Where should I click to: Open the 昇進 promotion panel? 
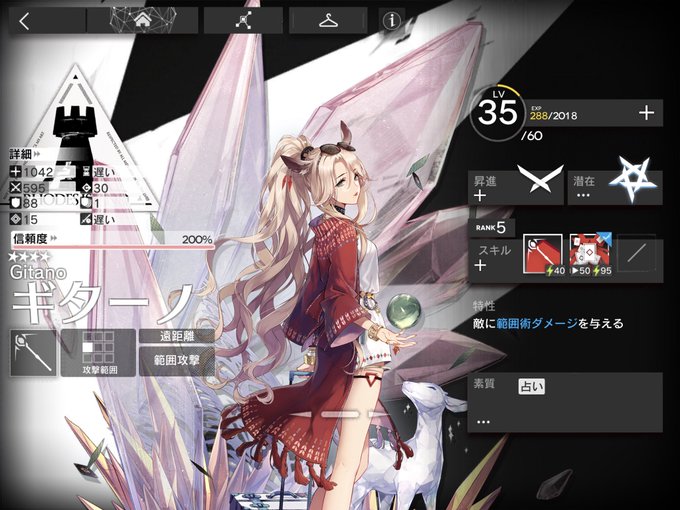pos(516,187)
